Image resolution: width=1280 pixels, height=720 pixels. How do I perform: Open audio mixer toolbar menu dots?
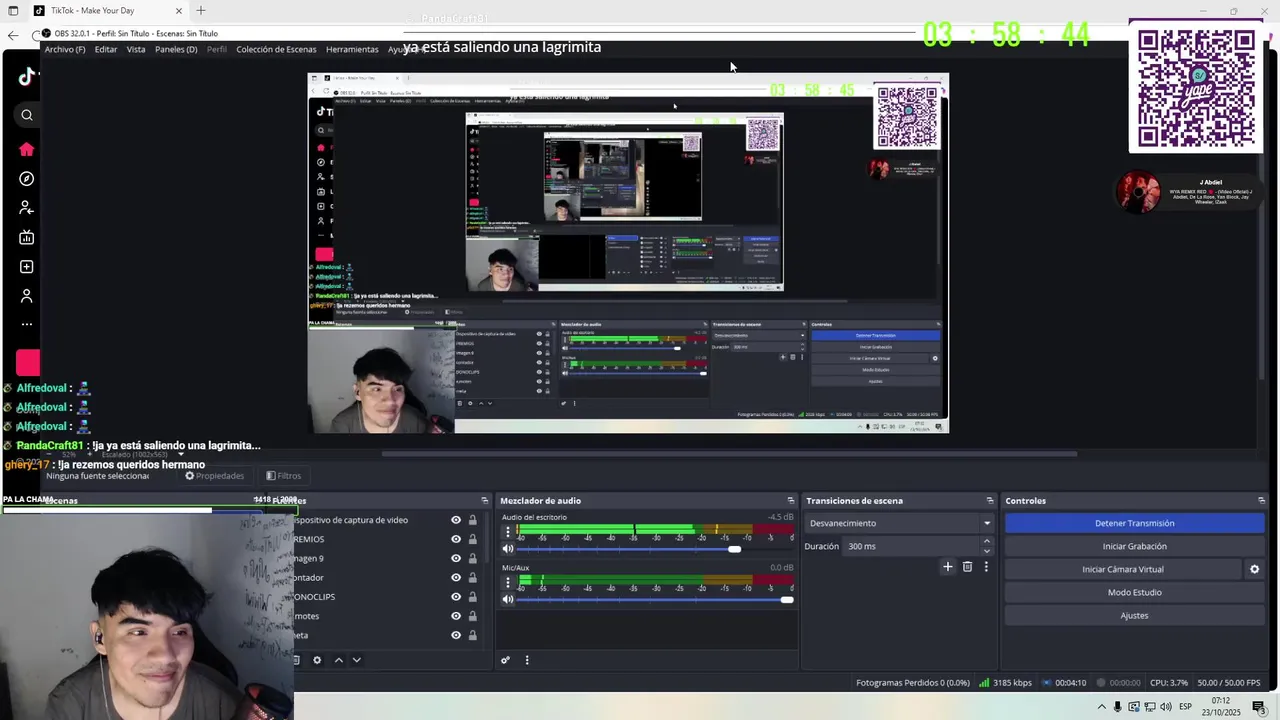[527, 660]
